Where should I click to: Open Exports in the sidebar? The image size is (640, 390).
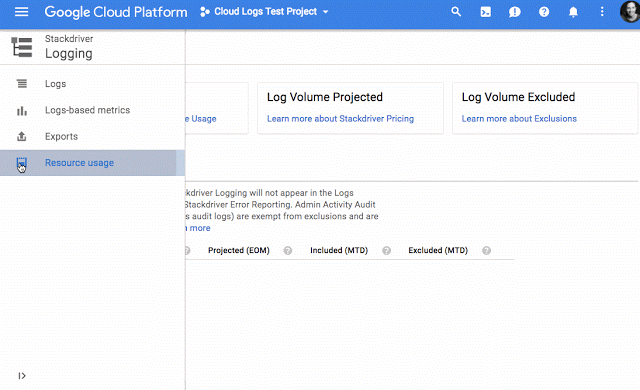pos(92,136)
